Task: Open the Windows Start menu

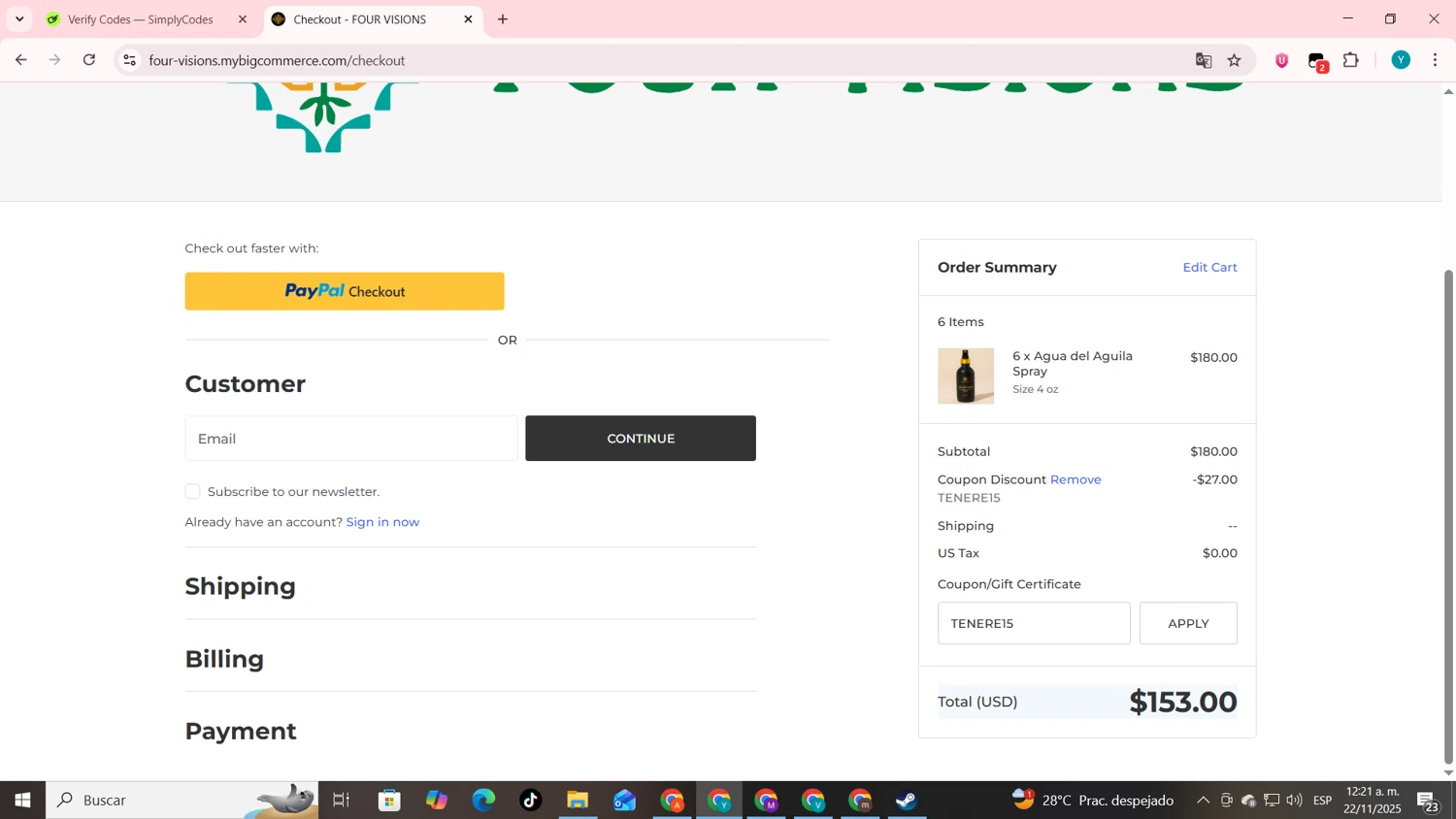Action: click(22, 801)
